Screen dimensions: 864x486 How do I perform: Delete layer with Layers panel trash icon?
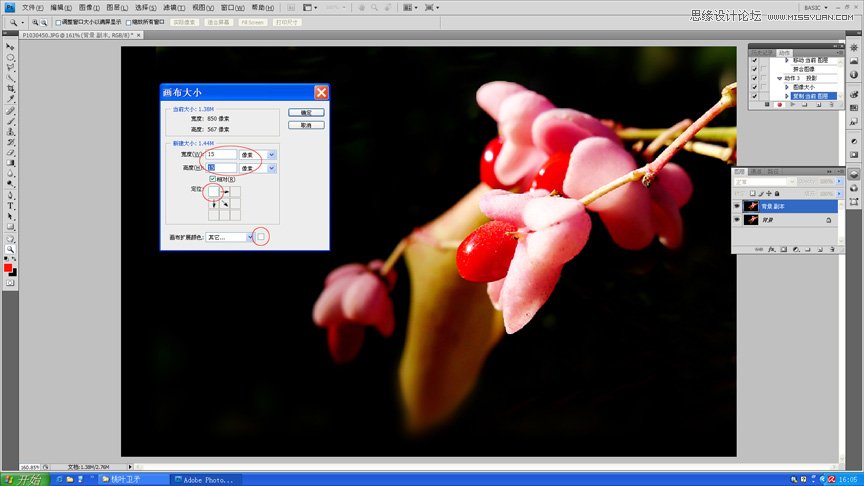point(832,250)
